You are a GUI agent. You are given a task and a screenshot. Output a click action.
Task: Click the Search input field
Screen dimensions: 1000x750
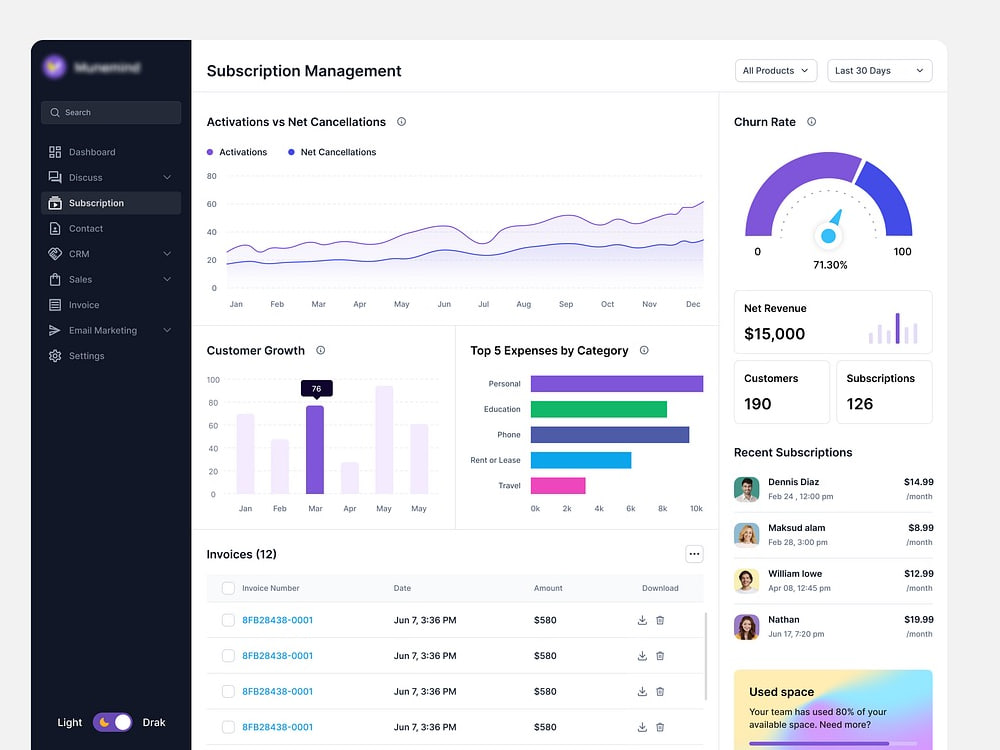(111, 112)
